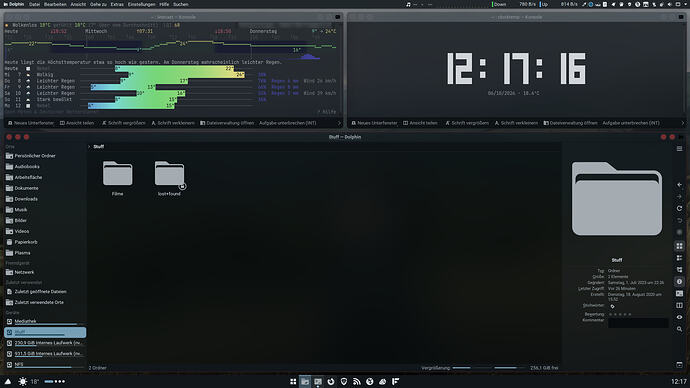Click Dateiverwaltung öffnen in right Konsole
Image resolution: width=690 pixels, height=388 pixels.
point(570,123)
